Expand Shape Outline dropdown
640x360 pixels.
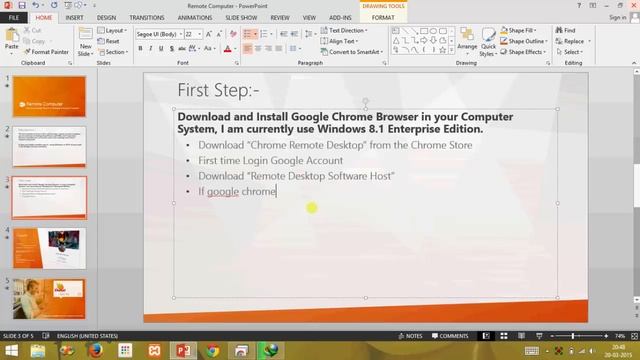524,41
